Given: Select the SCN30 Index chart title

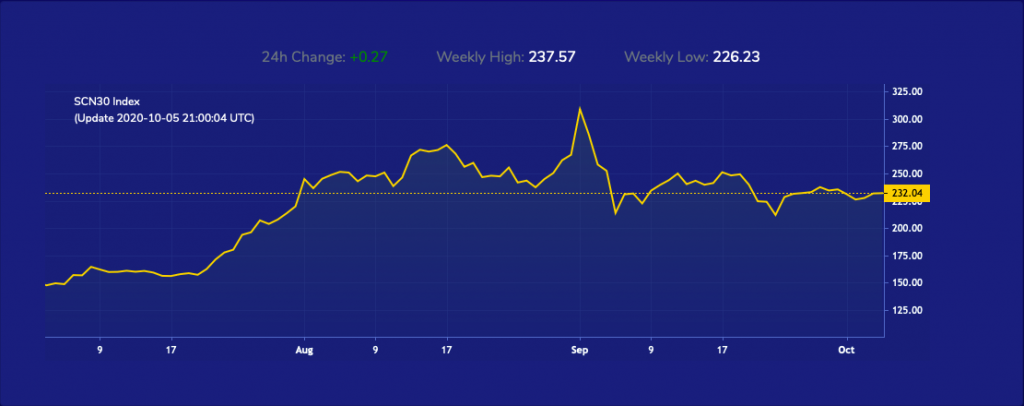Looking at the screenshot, I should click(x=107, y=102).
